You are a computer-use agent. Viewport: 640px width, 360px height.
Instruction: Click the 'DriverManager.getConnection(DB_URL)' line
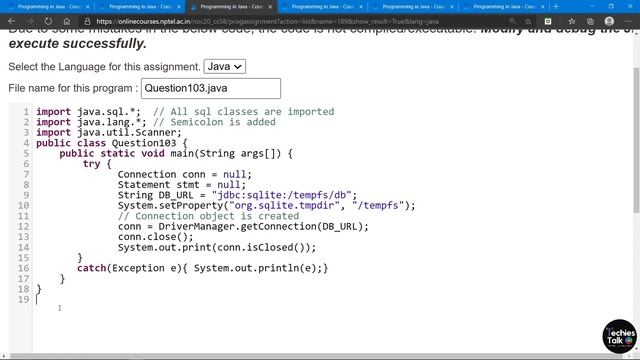pos(243,226)
